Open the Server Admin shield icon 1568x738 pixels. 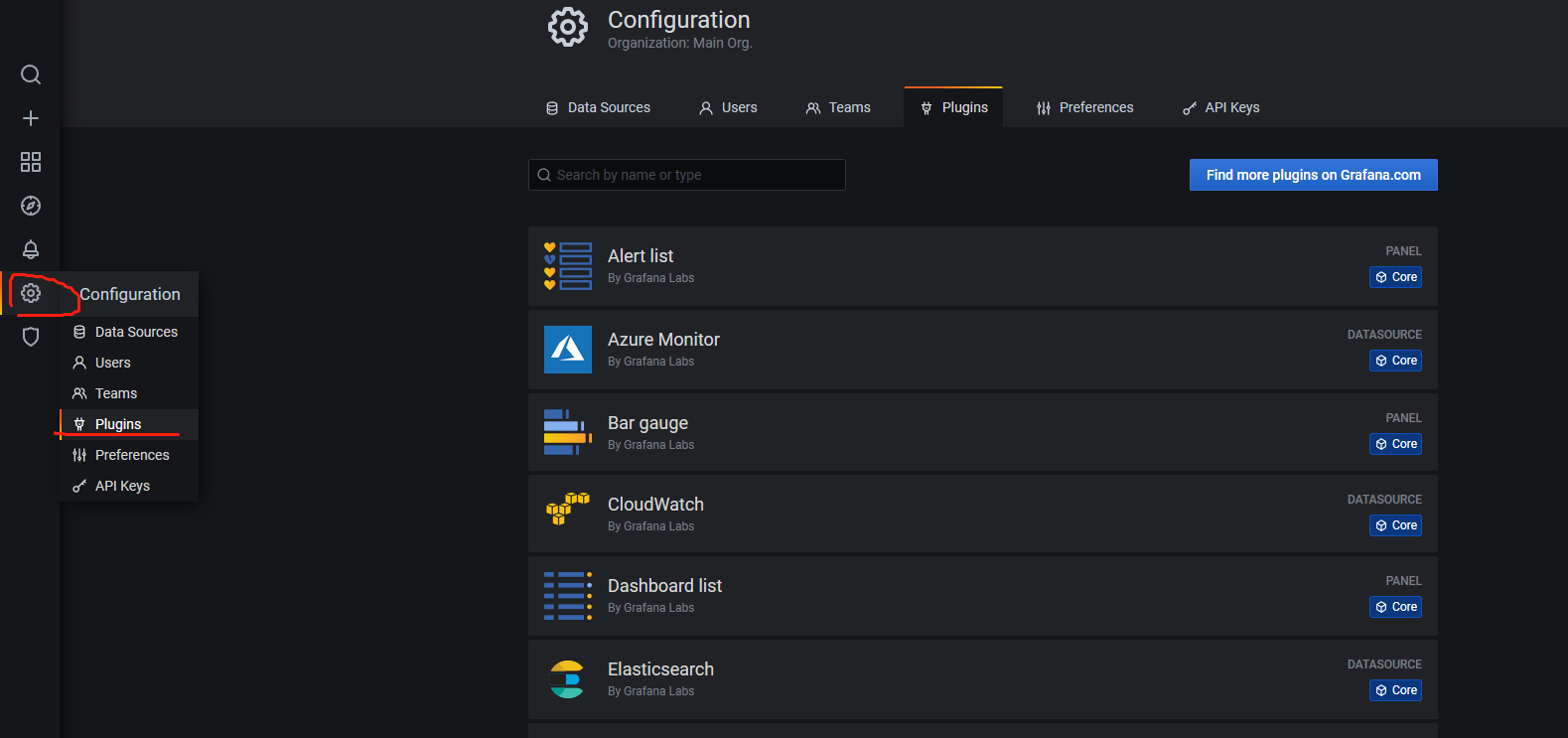(x=31, y=337)
